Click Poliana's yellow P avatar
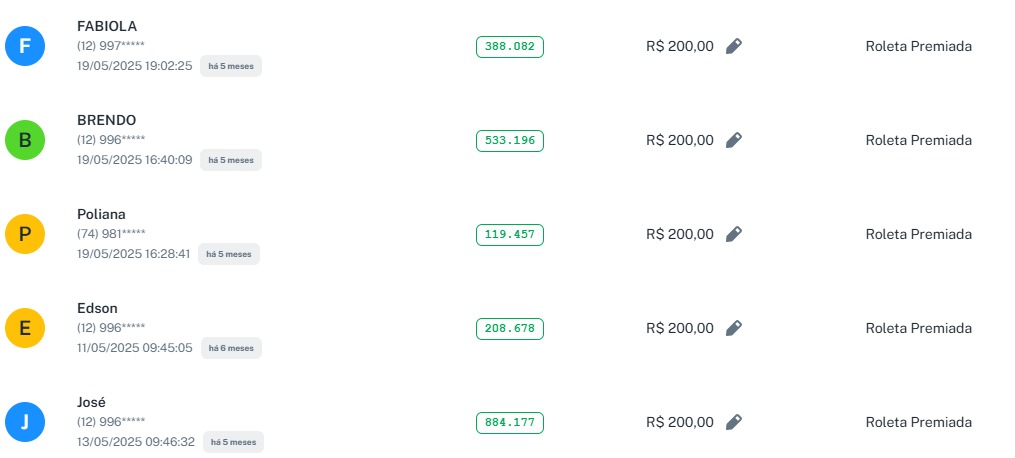The width and height of the screenshot is (1015, 458). pyautogui.click(x=25, y=235)
